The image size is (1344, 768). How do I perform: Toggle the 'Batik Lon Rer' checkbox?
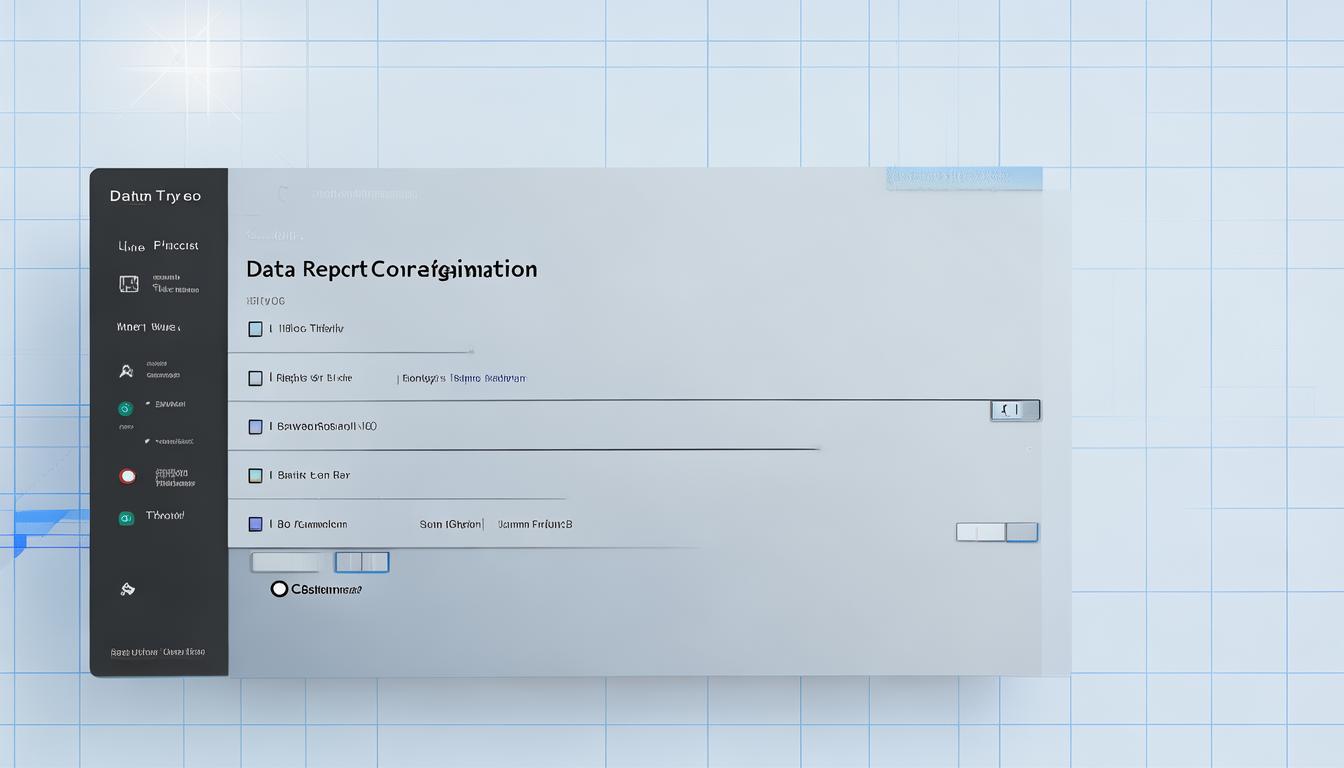pos(255,476)
